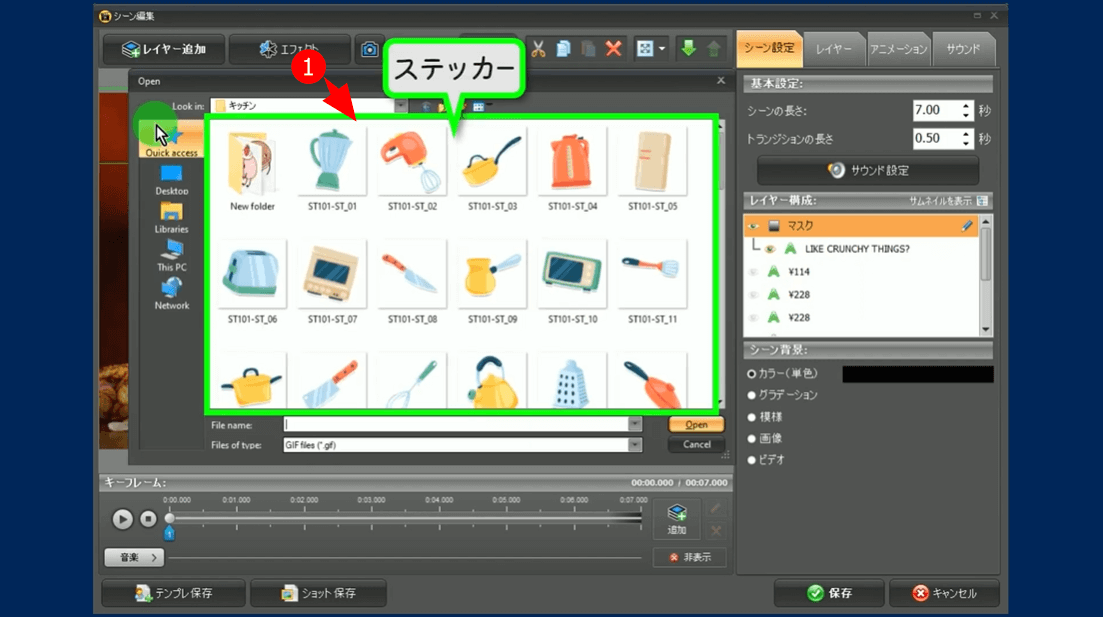Click the camera snapshot icon in toolbar
The width and height of the screenshot is (1103, 617).
(369, 49)
